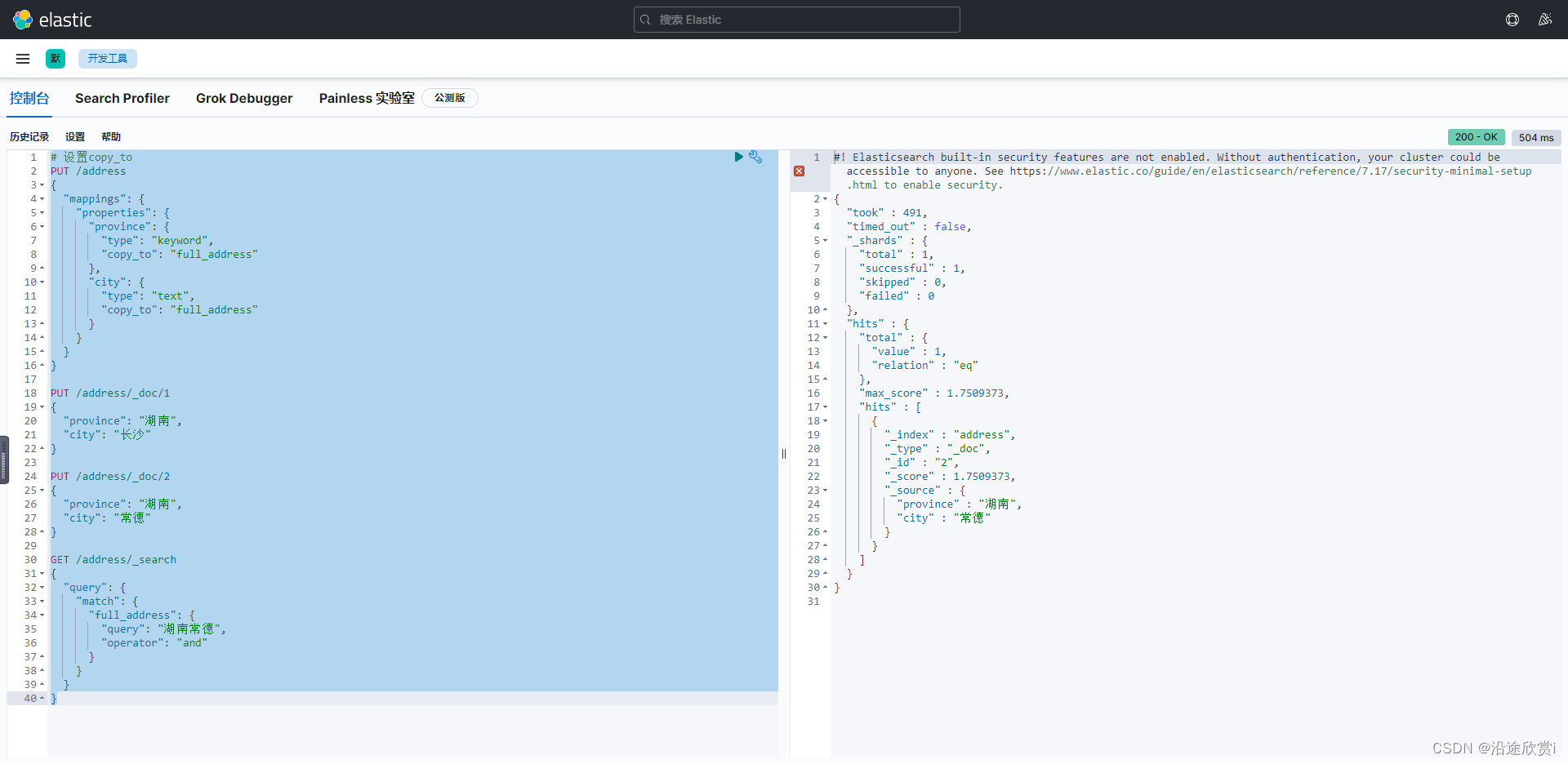Click the "_index" : "address" response line
This screenshot has width=1568, height=764.
coord(950,435)
